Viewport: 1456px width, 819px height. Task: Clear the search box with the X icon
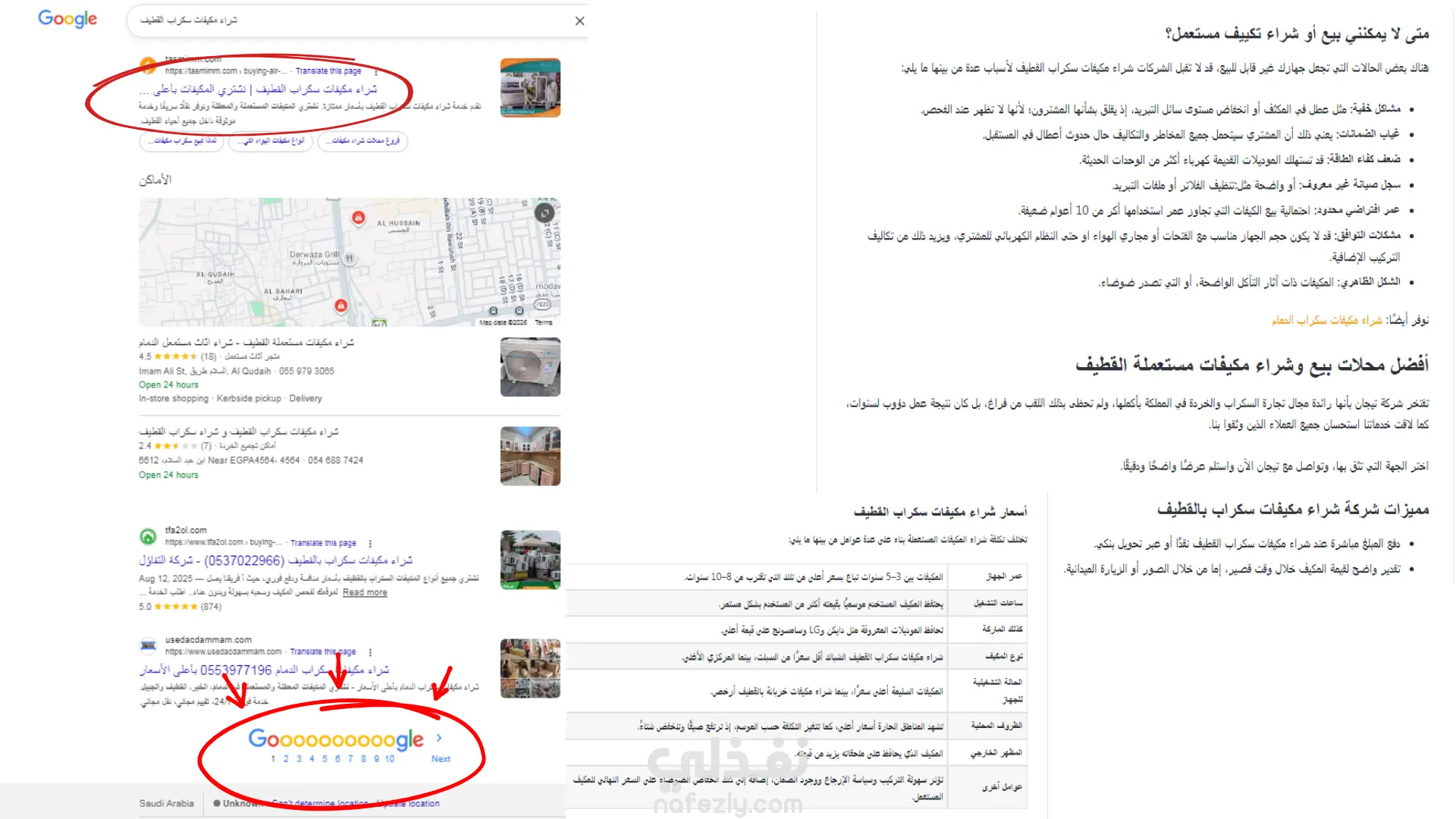click(580, 21)
